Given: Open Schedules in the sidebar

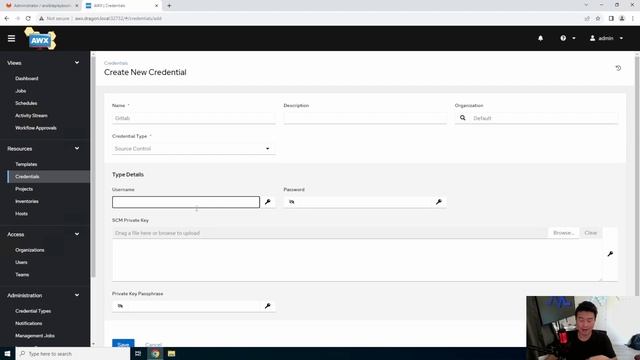Looking at the screenshot, I should pyautogui.click(x=26, y=103).
